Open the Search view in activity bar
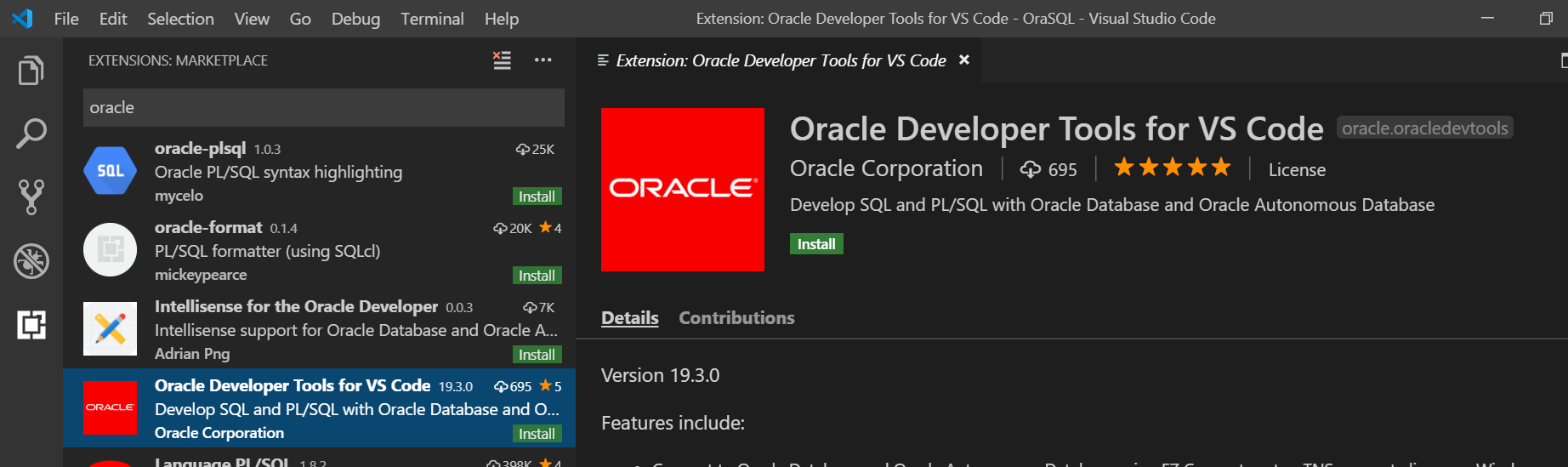This screenshot has height=467, width=1568. [31, 134]
